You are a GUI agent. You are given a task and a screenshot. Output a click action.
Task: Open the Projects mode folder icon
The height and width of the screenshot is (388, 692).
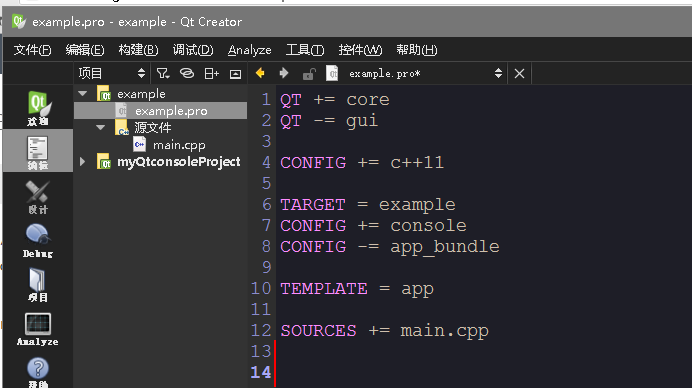[x=38, y=284]
